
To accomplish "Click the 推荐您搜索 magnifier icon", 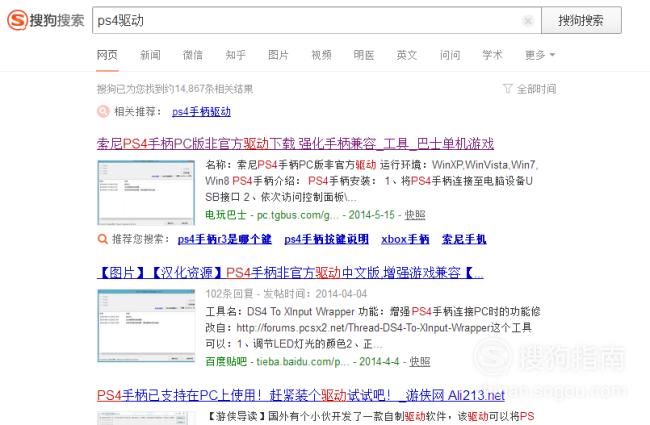I will coord(102,239).
